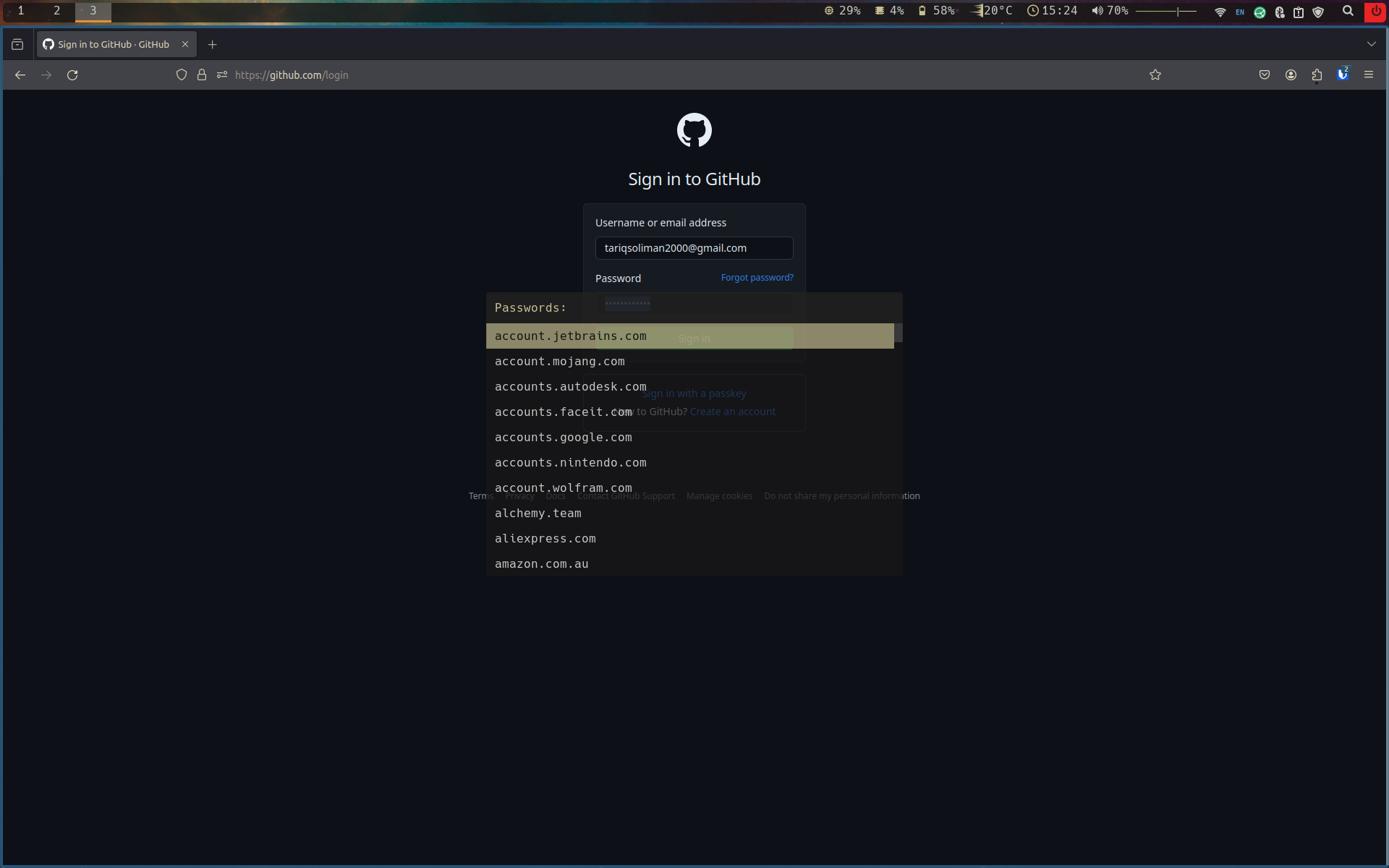Expand the list all tabs chevron
Viewport: 1389px width, 868px height.
[1371, 44]
